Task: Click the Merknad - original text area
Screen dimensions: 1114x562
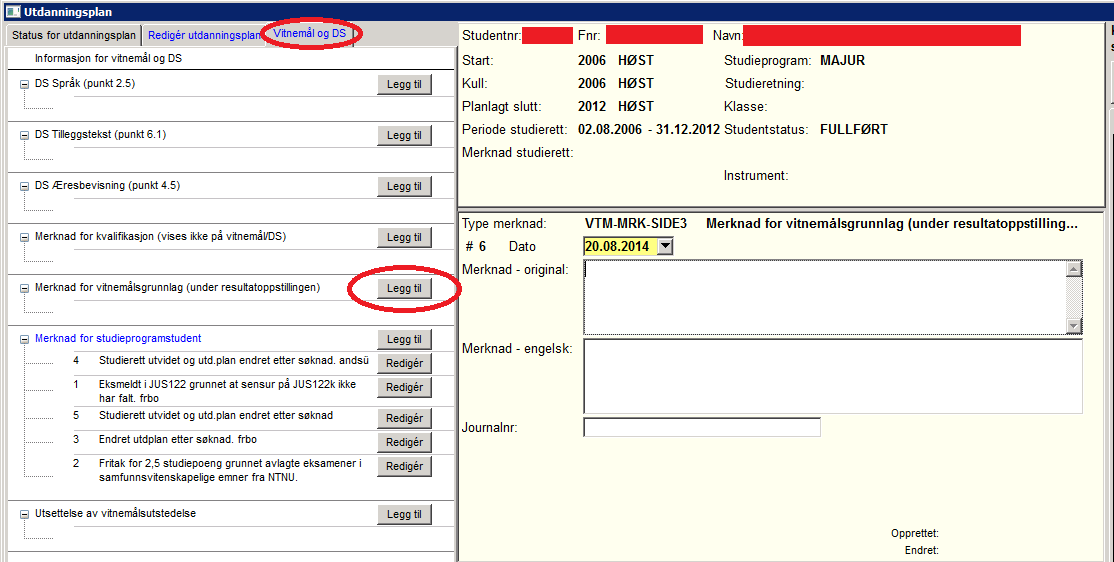Action: pyautogui.click(x=824, y=297)
